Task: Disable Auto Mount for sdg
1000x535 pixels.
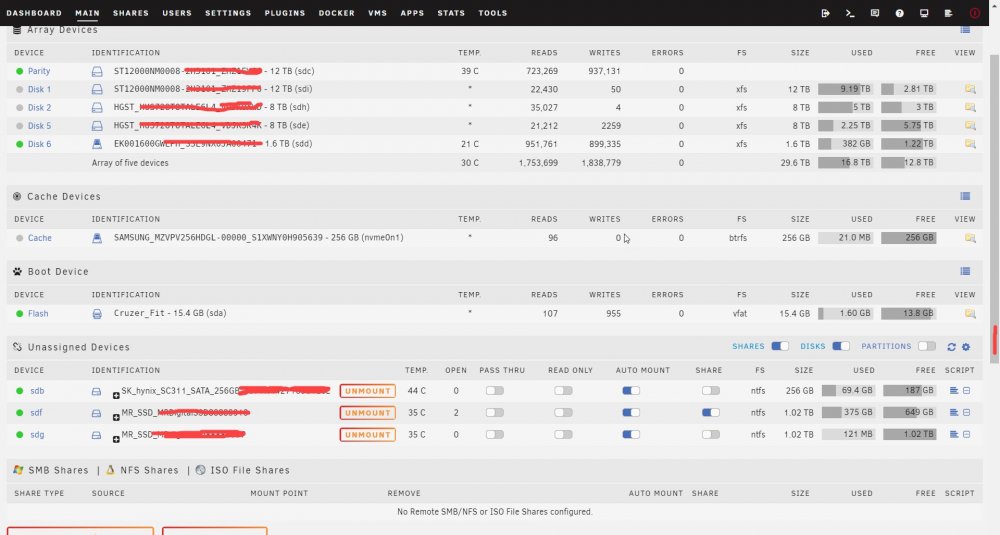Action: 631,434
